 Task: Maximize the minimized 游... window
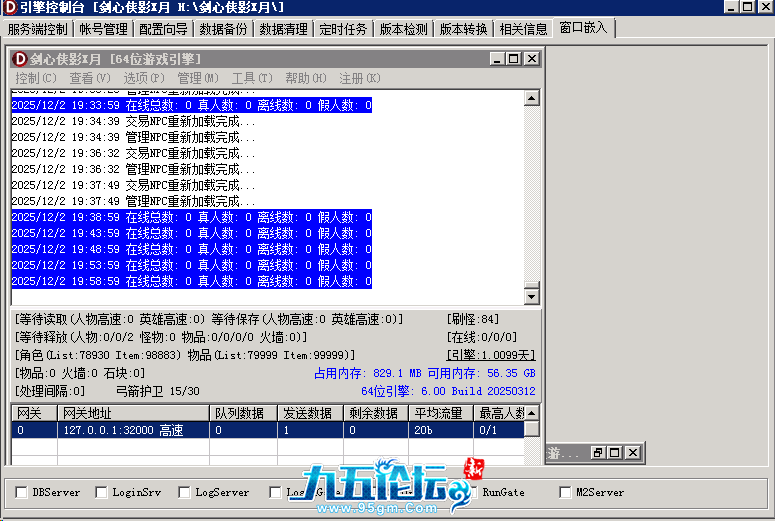click(x=615, y=452)
